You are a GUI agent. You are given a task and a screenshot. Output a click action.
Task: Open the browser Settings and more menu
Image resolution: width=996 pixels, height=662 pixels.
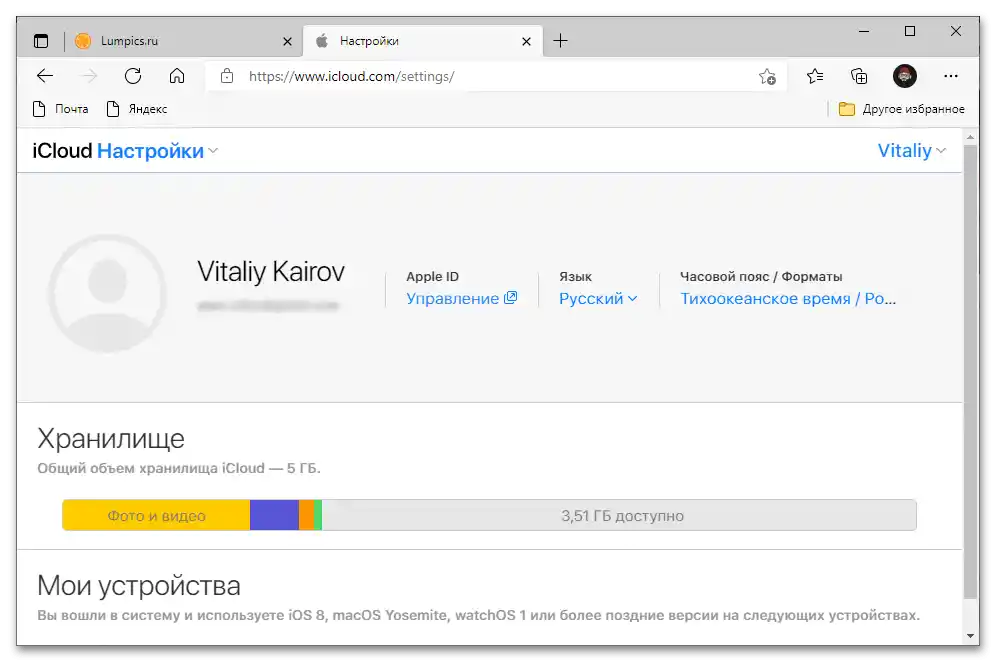coord(951,76)
